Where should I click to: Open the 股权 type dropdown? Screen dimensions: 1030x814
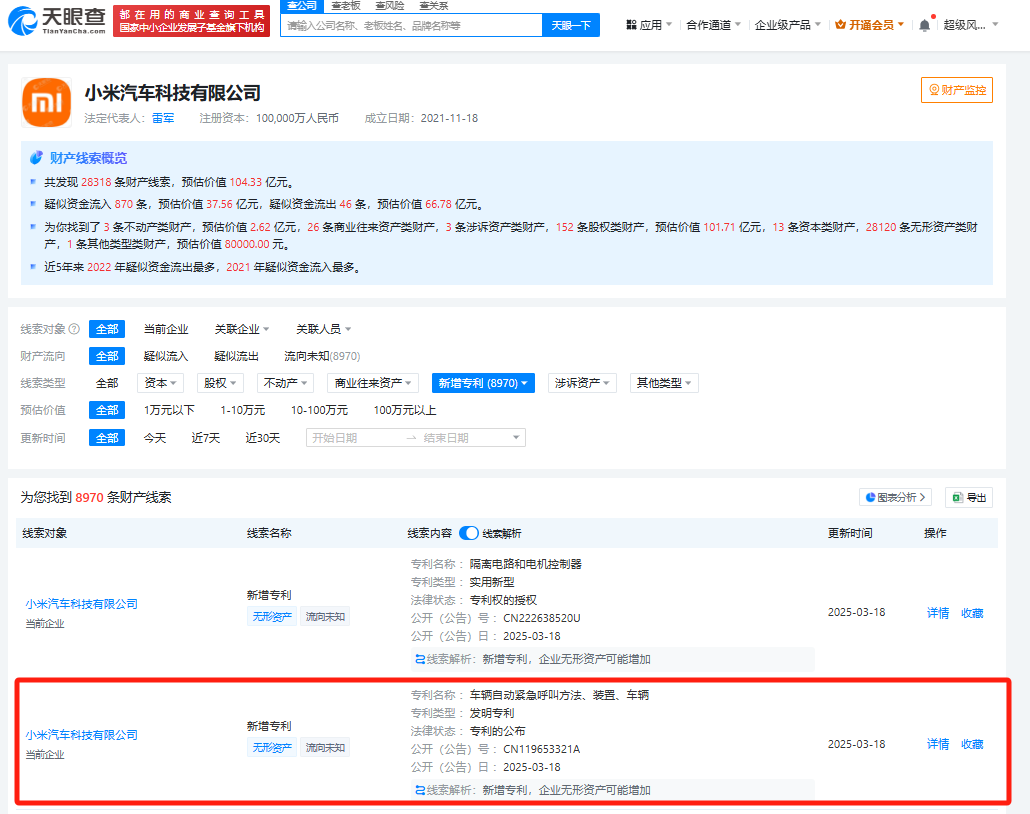click(x=220, y=383)
